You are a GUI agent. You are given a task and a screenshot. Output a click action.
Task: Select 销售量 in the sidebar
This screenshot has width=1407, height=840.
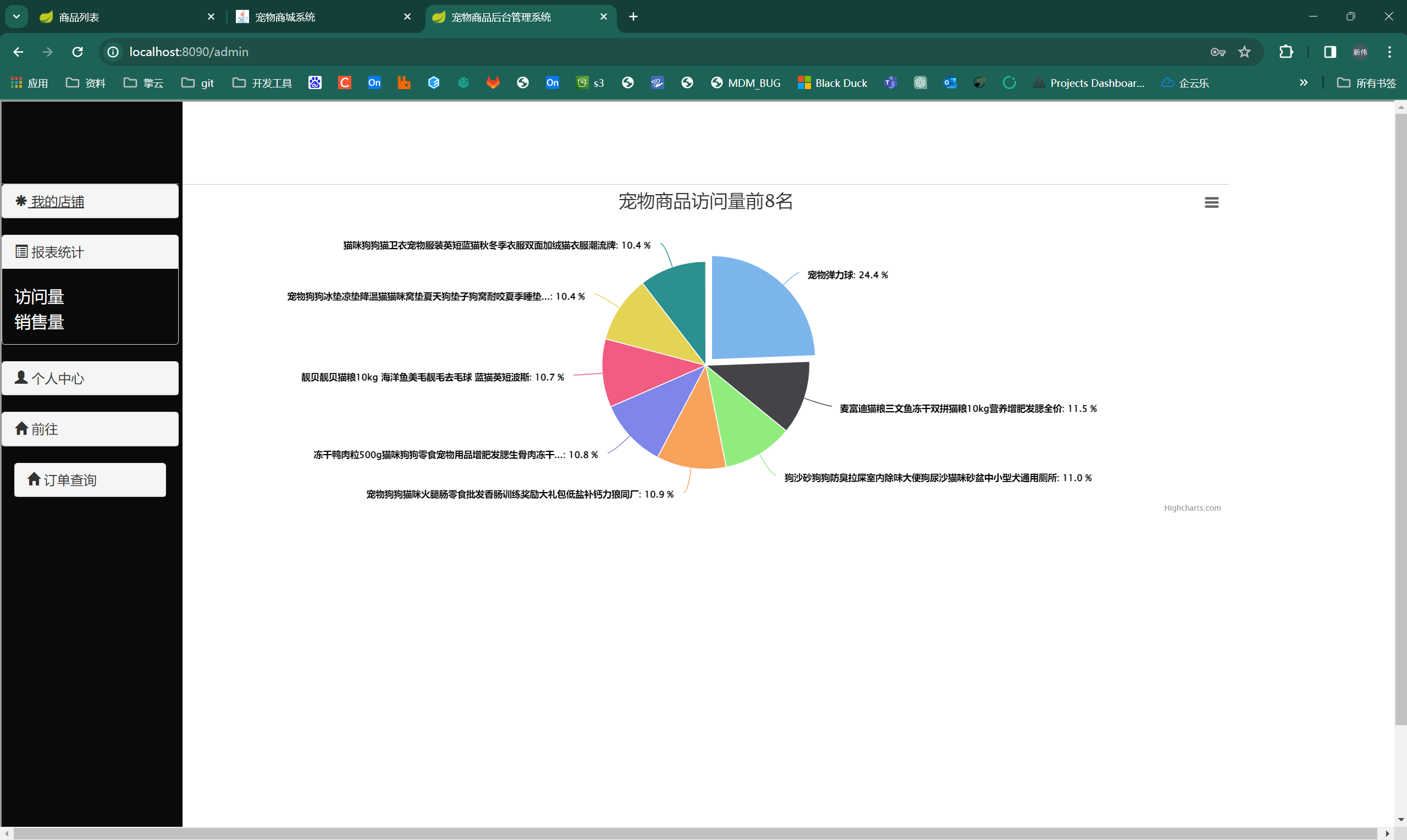[x=39, y=322]
